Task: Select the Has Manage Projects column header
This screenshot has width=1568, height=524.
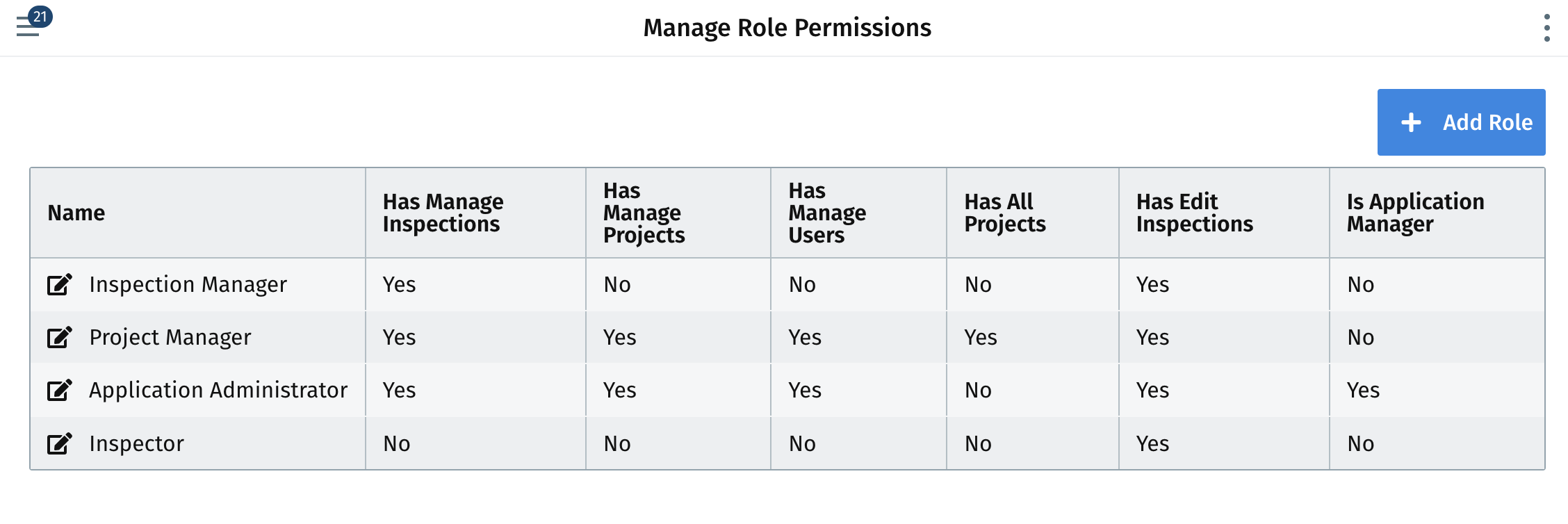Action: coord(644,213)
